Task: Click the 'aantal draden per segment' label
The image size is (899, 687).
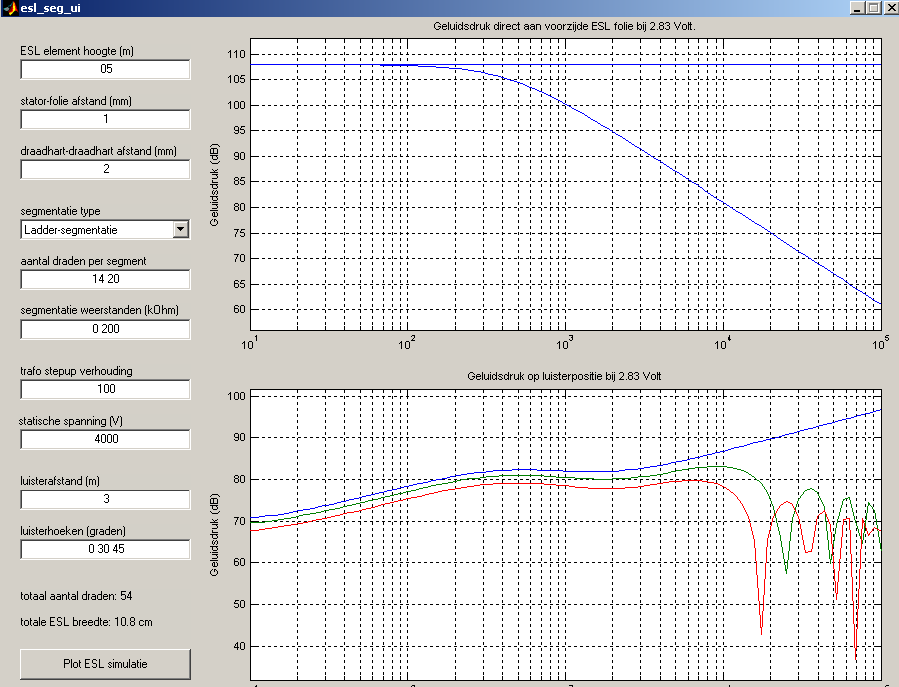Action: point(83,261)
